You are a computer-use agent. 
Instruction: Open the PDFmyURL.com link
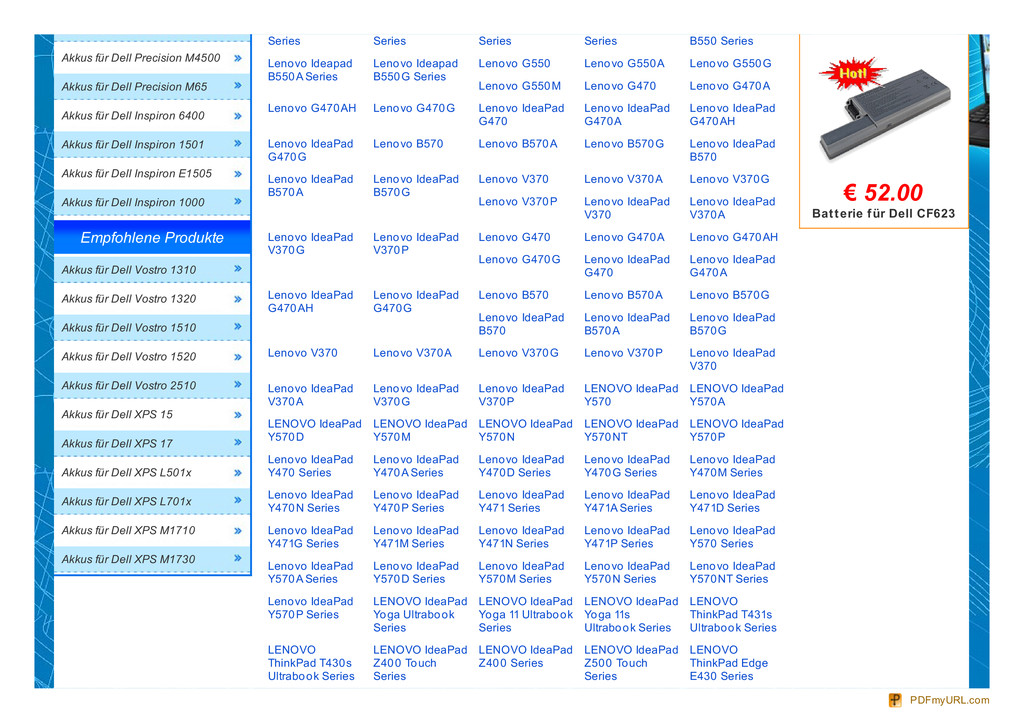pos(949,700)
